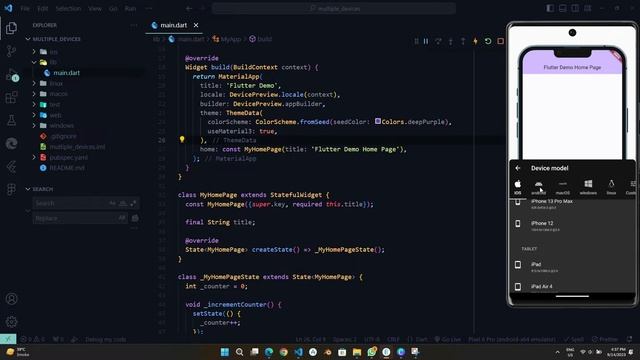Trigger Flutter Hot Reload lightning icon
The image size is (640, 360).
[476, 41]
